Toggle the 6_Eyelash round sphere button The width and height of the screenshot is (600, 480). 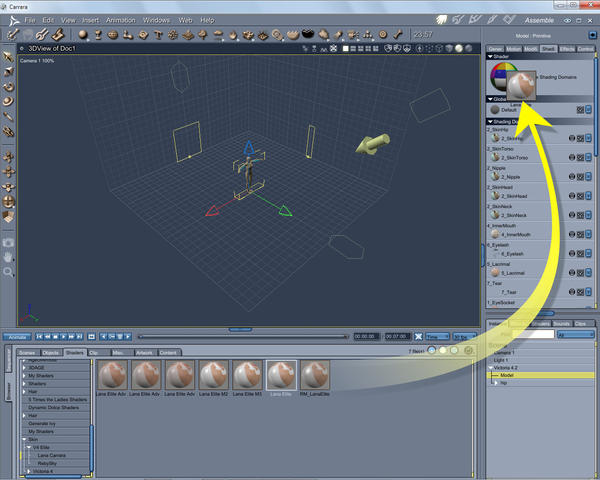pos(572,253)
